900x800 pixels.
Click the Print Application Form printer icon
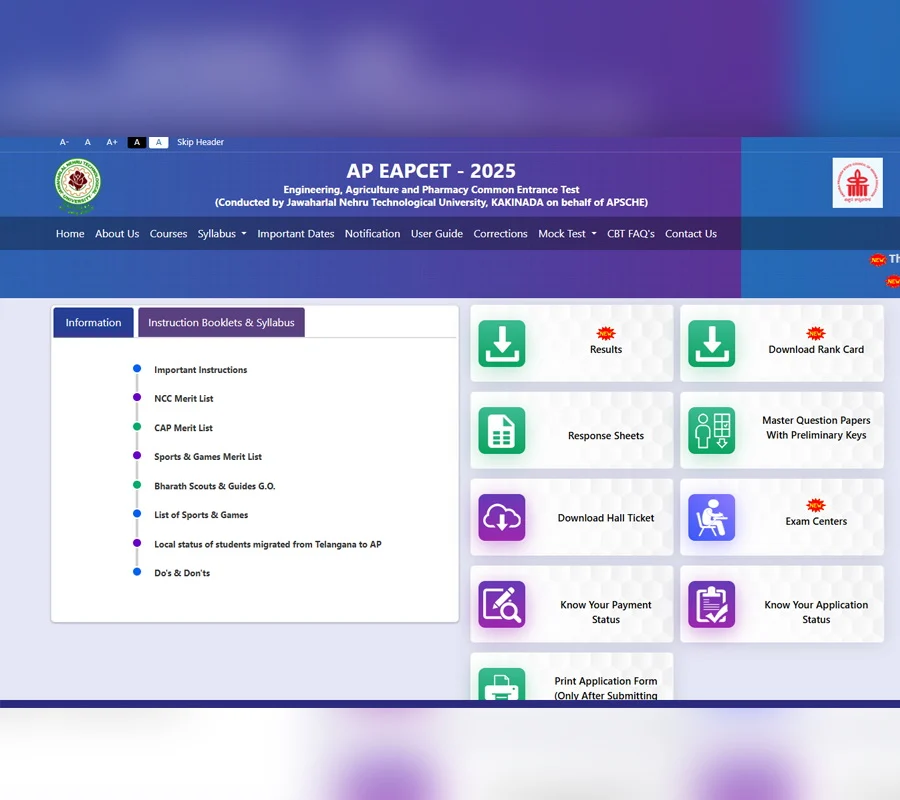[501, 686]
